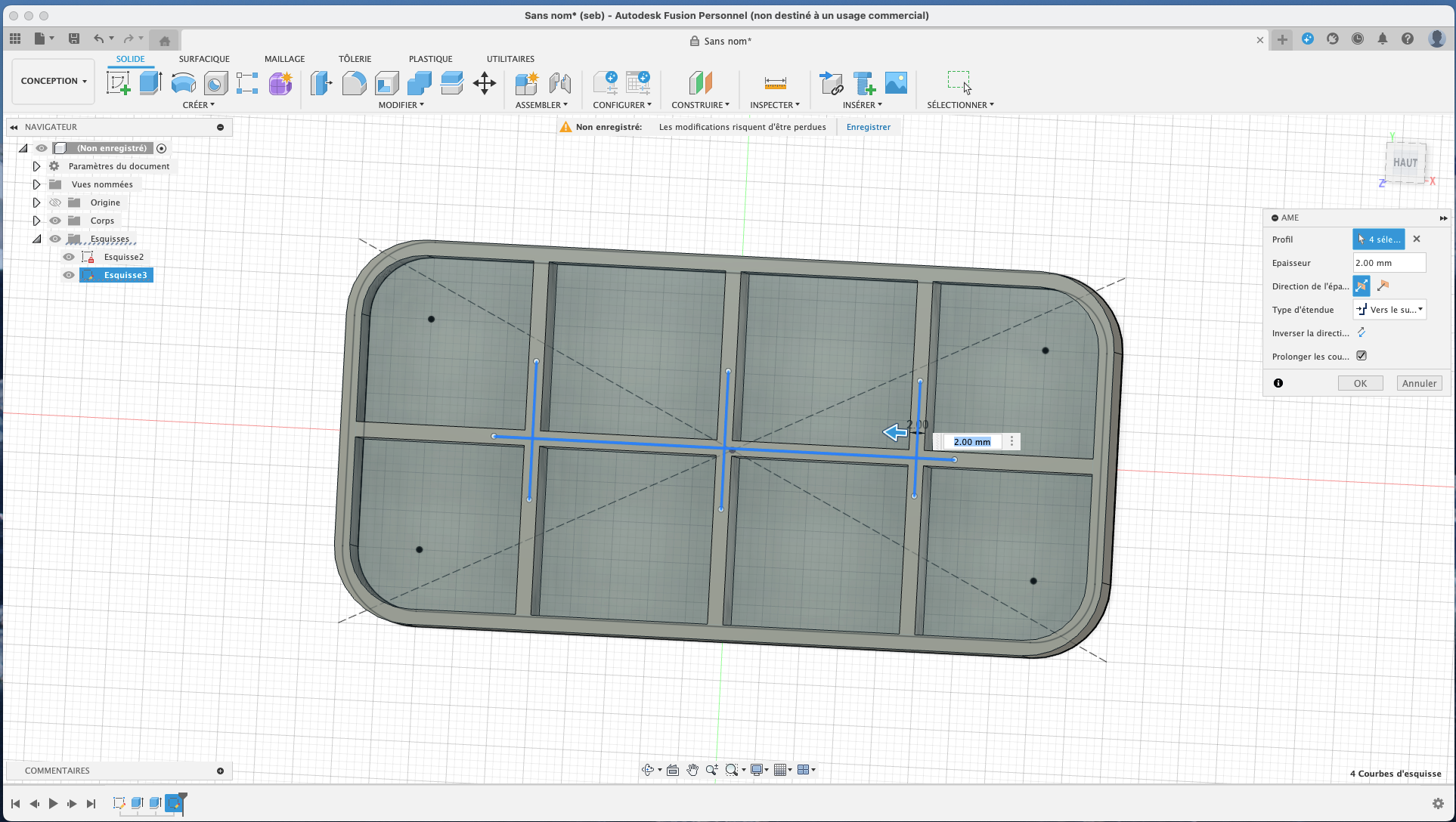Select the Insert McMaster-Carr Component tool
The width and height of the screenshot is (1456, 822).
pos(863,82)
